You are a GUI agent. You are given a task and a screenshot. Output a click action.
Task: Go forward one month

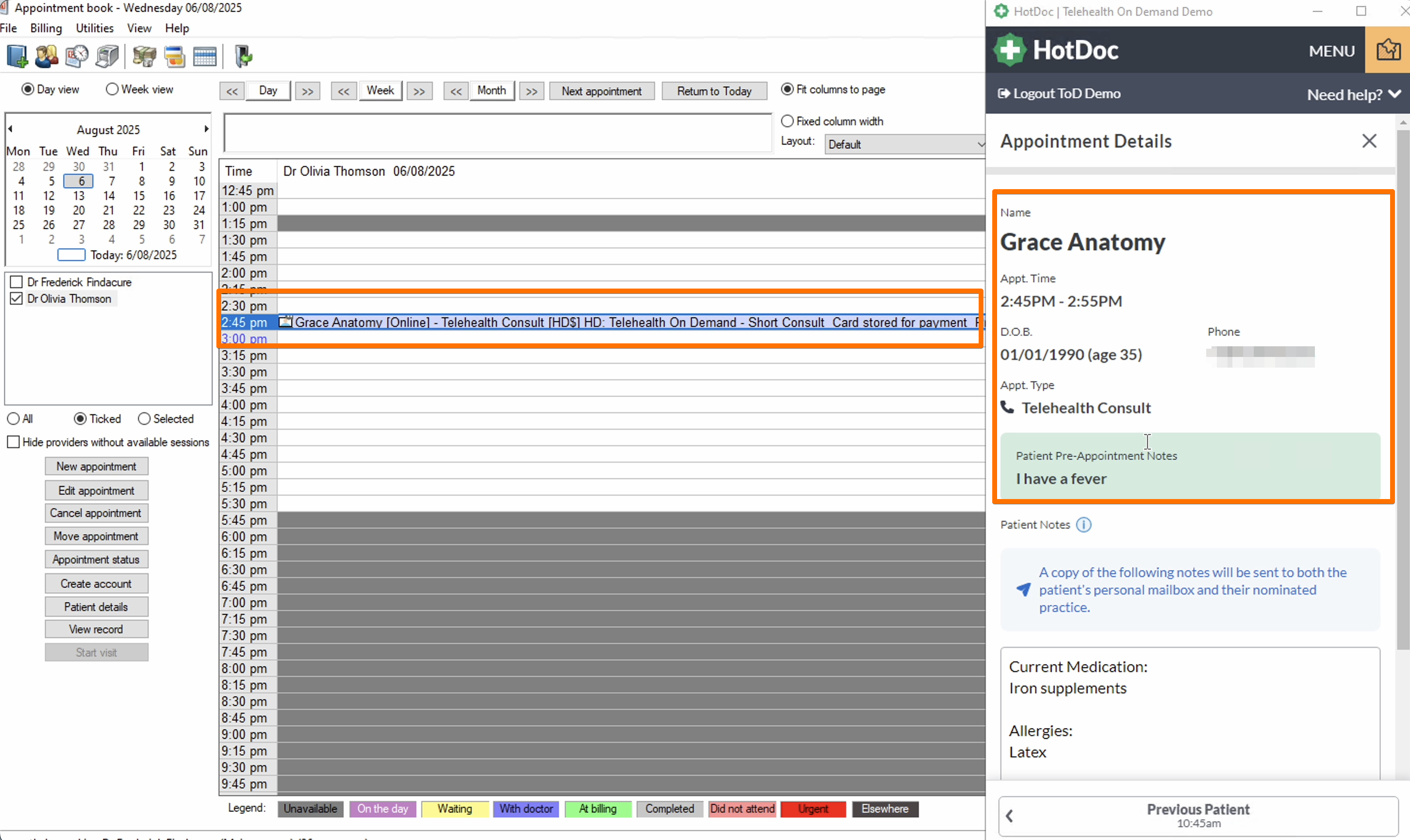click(x=531, y=91)
